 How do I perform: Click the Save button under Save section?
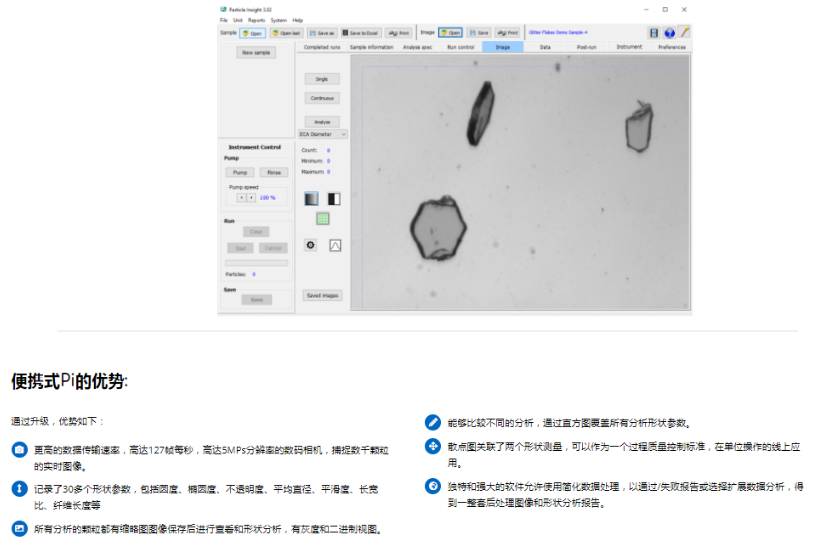click(x=257, y=300)
